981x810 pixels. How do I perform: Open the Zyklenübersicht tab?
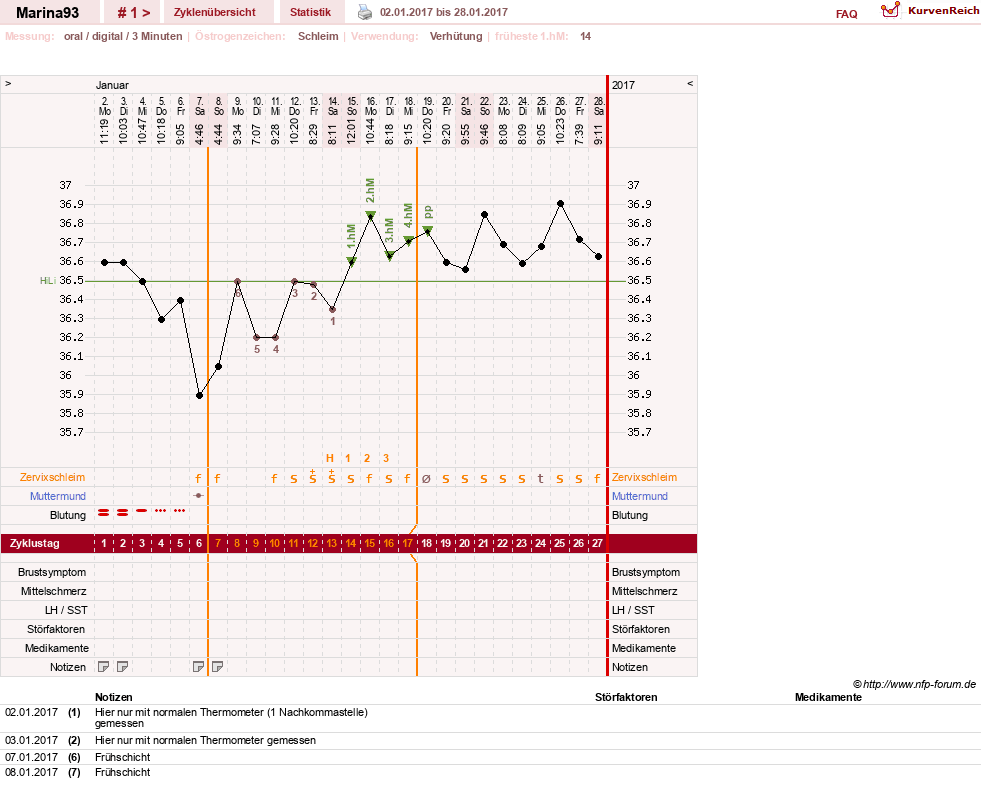(x=215, y=13)
